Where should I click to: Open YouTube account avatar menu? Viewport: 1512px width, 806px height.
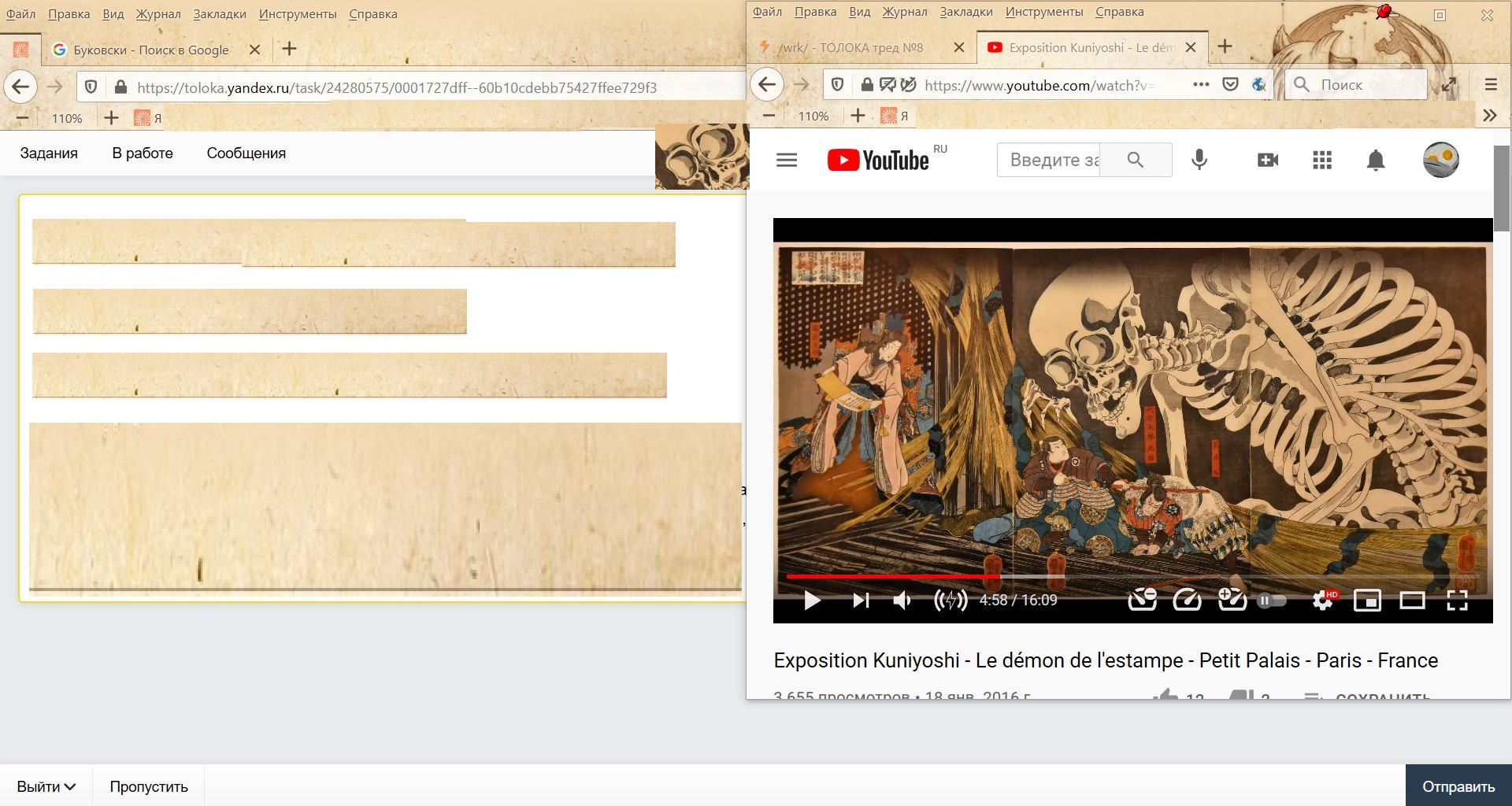tap(1441, 160)
